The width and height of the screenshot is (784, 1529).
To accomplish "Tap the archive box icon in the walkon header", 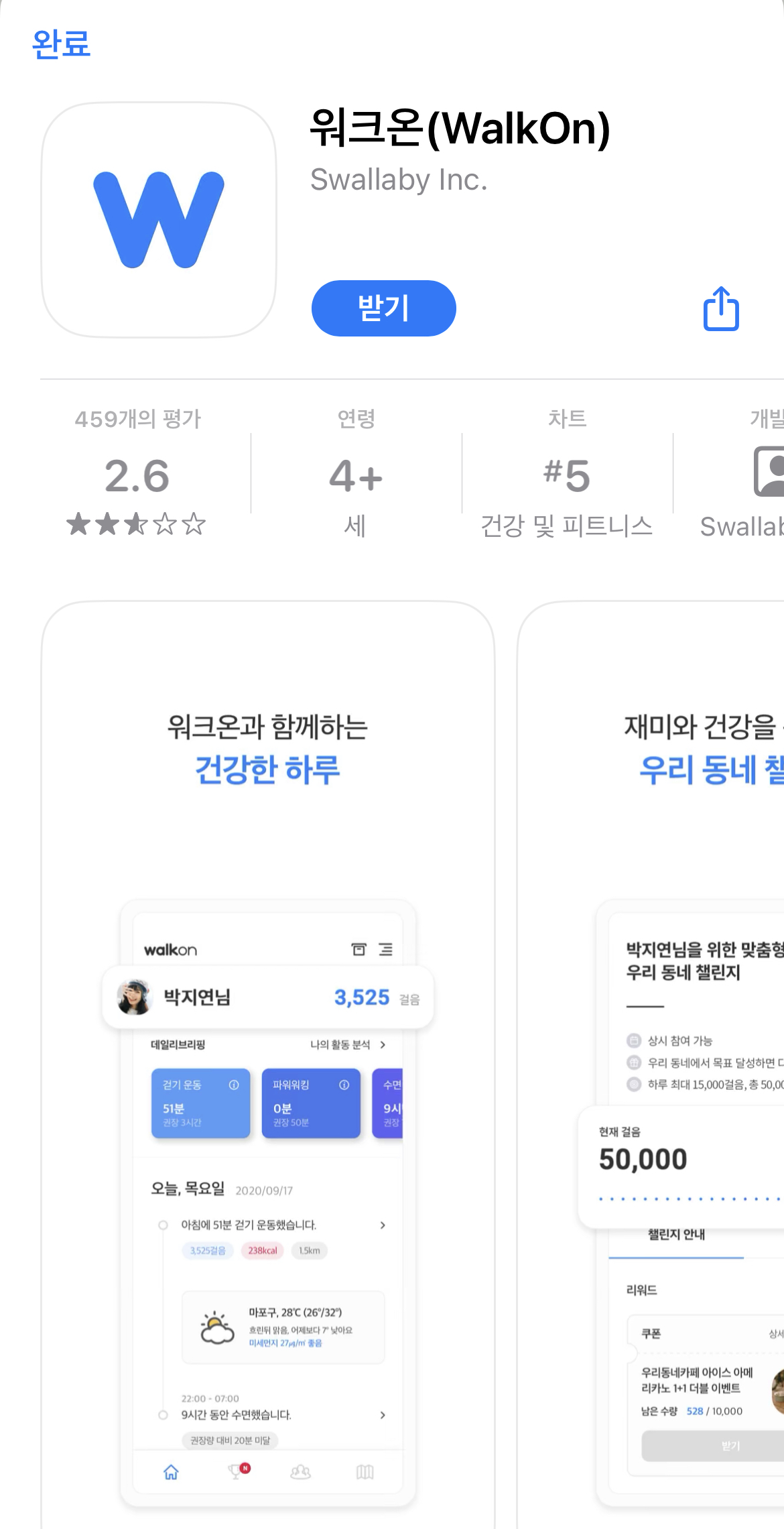I will 359,949.
